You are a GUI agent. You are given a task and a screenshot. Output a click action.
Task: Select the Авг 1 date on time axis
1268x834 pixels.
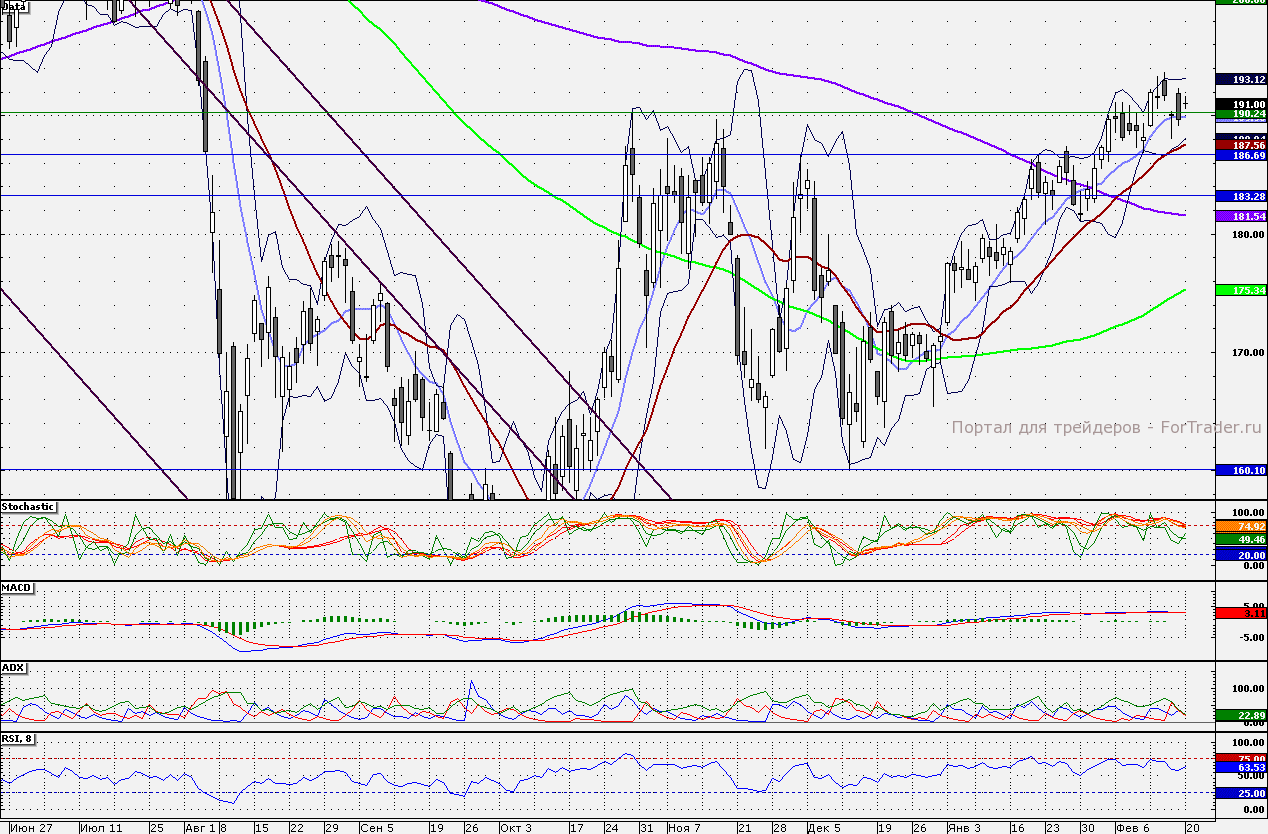click(x=200, y=828)
